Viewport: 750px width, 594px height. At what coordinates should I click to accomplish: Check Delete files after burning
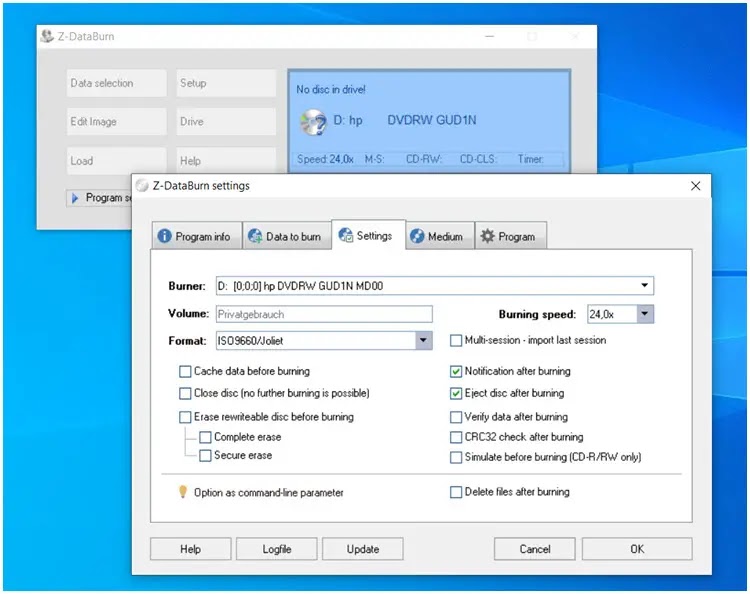click(x=456, y=492)
